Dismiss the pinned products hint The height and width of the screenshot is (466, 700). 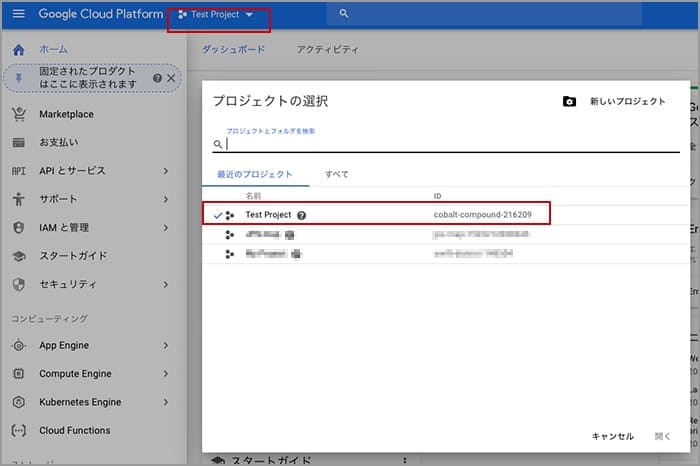[x=171, y=78]
